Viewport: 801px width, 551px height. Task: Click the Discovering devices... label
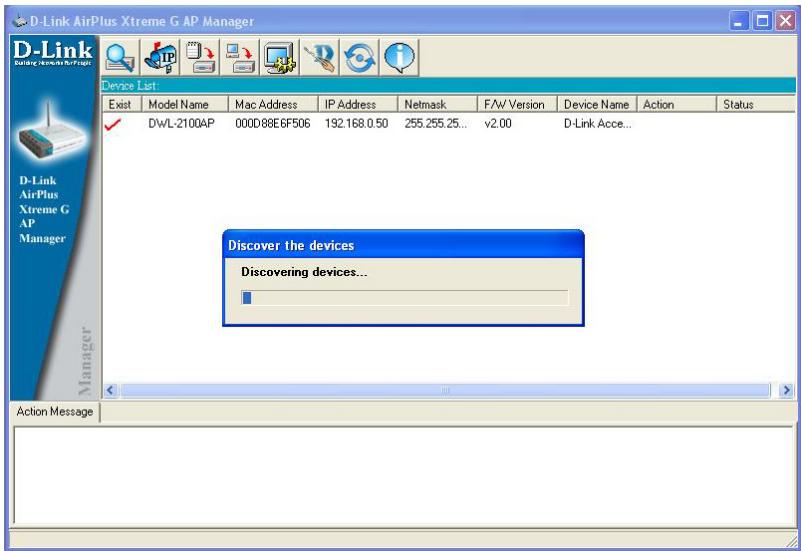(x=304, y=272)
